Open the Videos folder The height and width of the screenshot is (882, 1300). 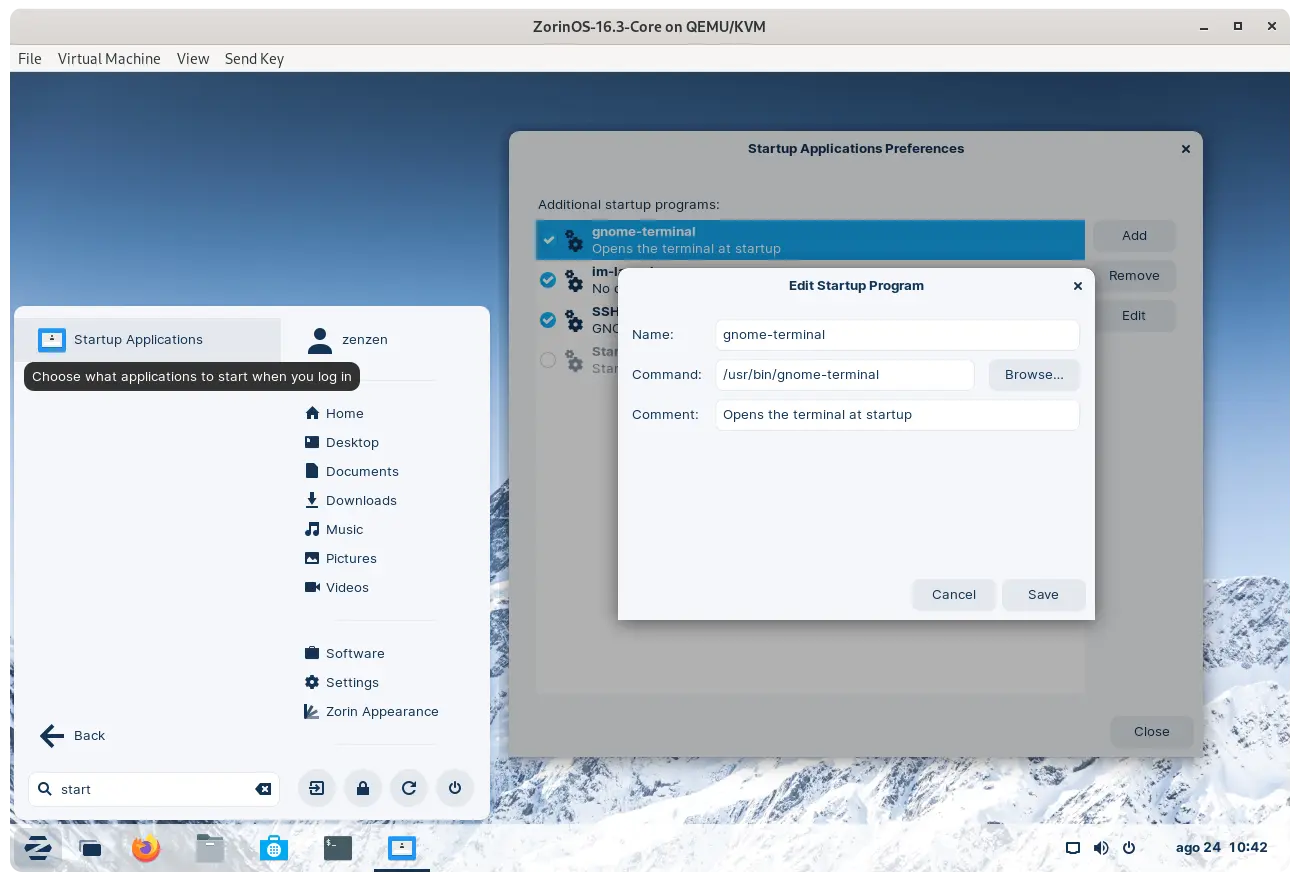click(336, 587)
